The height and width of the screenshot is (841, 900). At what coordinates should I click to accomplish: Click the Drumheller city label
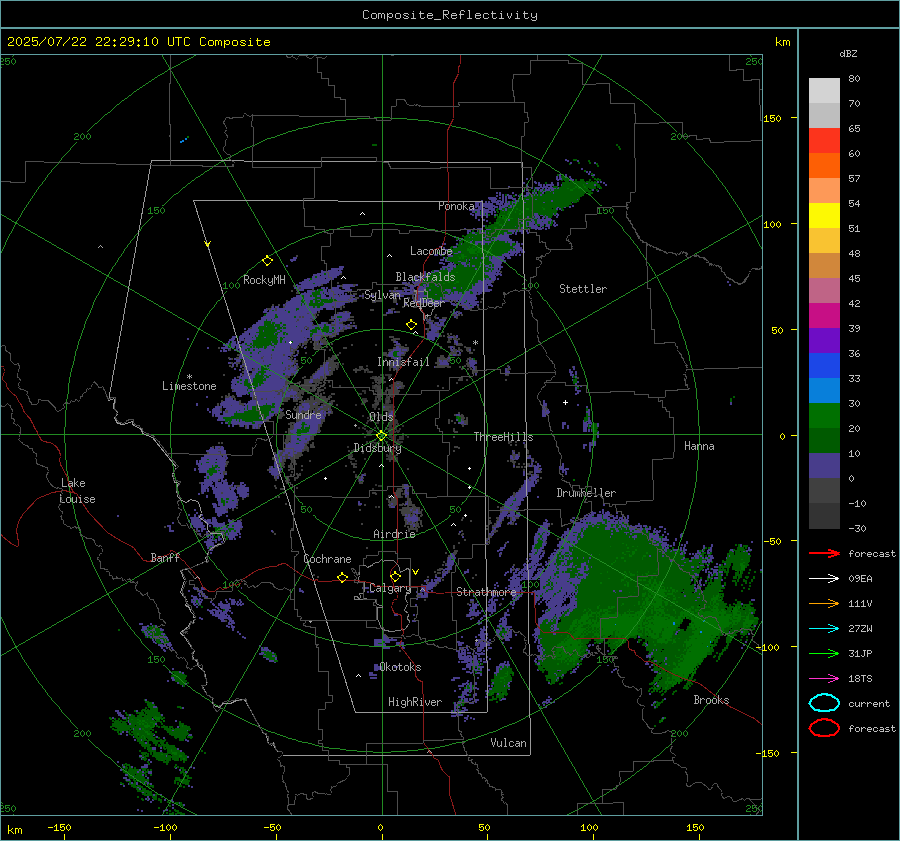click(586, 493)
